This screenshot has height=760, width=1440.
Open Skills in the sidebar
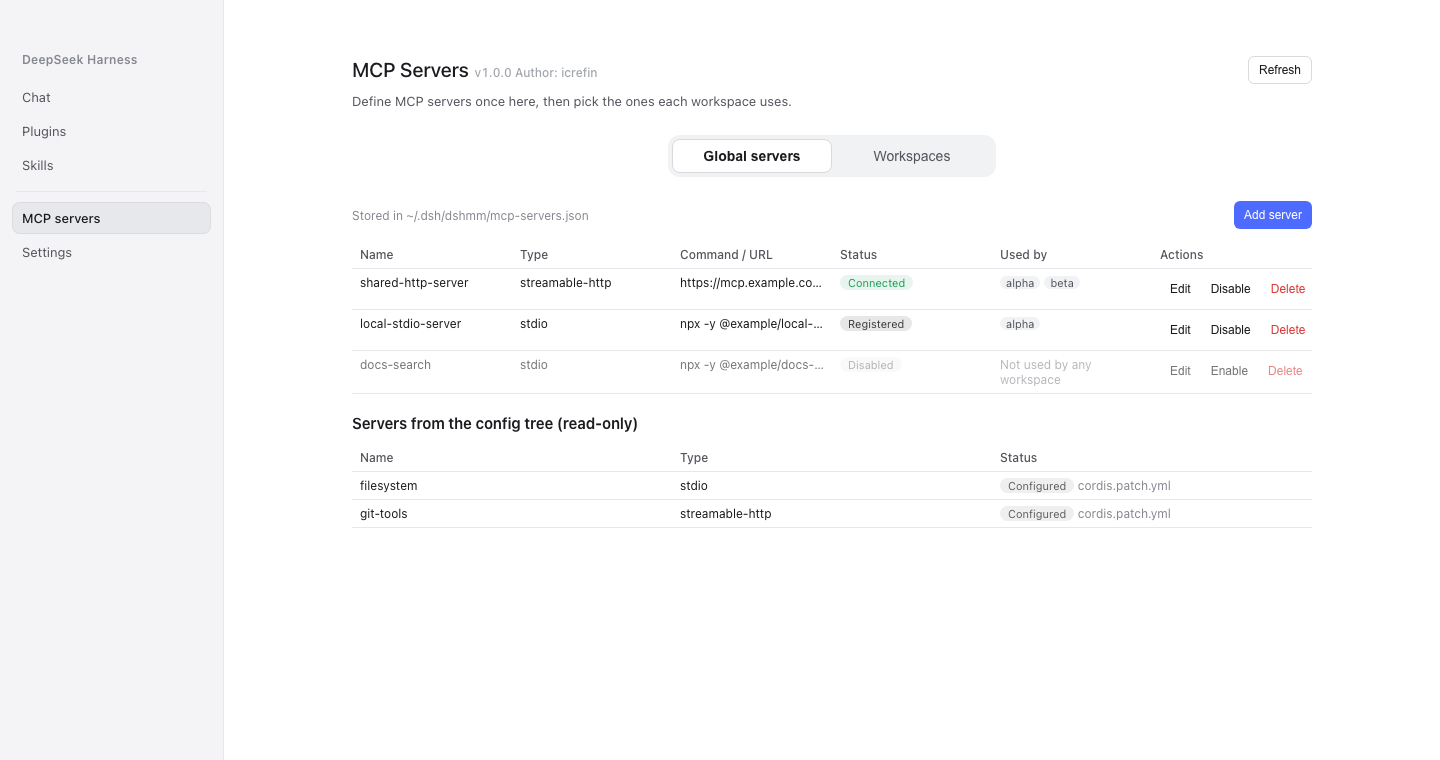[111, 166]
